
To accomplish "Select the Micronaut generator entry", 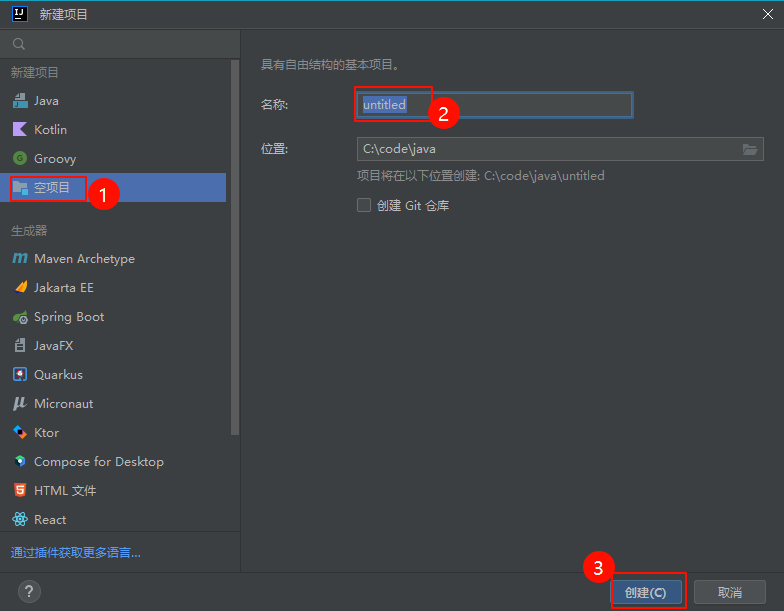I will pos(113,404).
